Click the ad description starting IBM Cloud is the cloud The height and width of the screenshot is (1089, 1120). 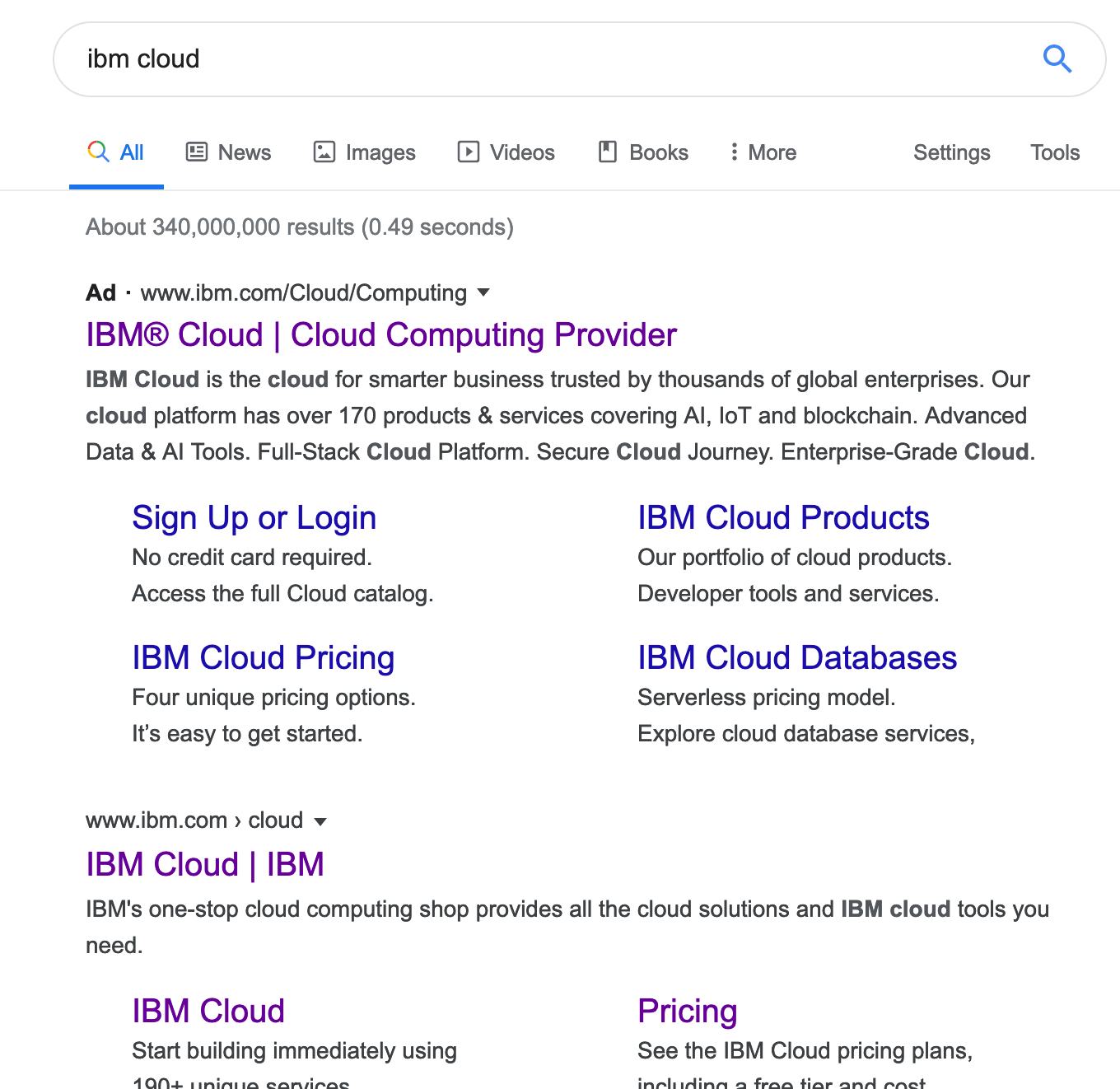(560, 416)
